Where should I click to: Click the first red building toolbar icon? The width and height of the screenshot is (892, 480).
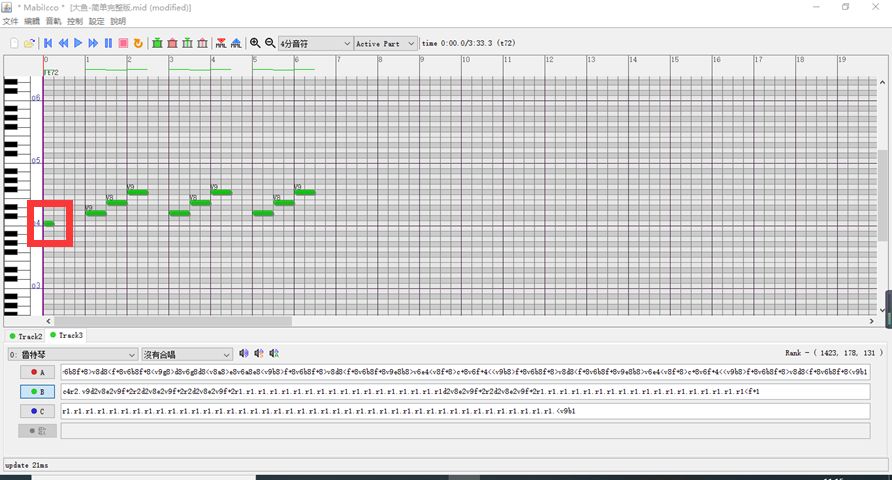coord(172,43)
